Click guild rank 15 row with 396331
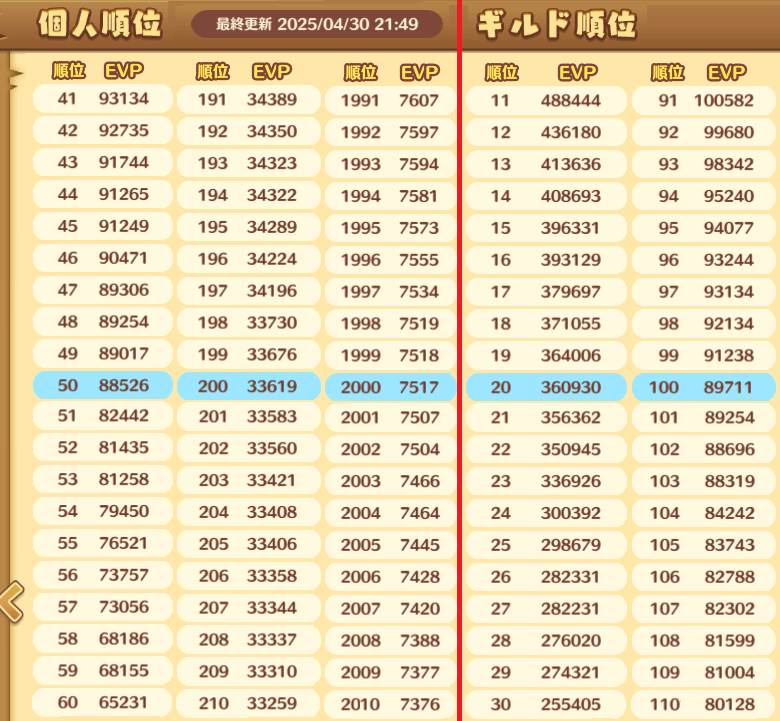 pyautogui.click(x=546, y=228)
